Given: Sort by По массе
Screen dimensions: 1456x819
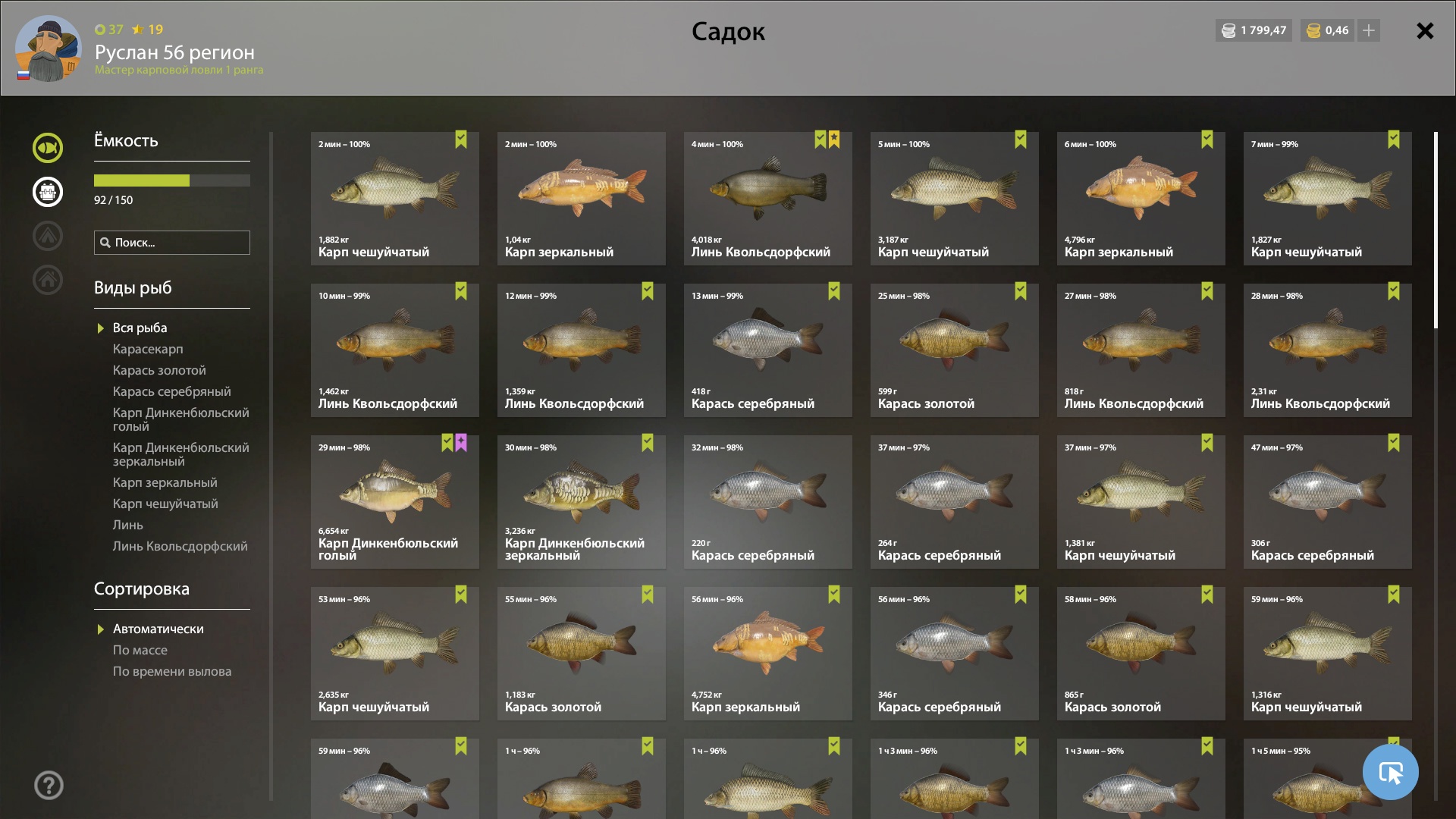Looking at the screenshot, I should 140,650.
